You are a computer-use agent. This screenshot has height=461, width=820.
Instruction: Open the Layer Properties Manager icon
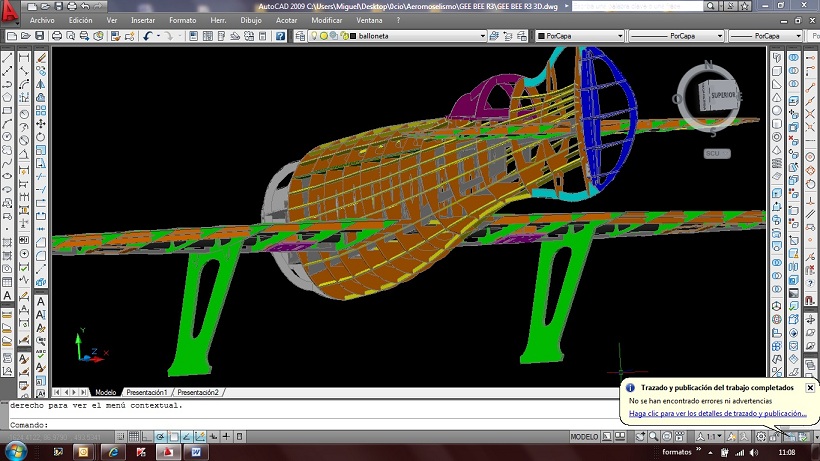pyautogui.click(x=300, y=36)
